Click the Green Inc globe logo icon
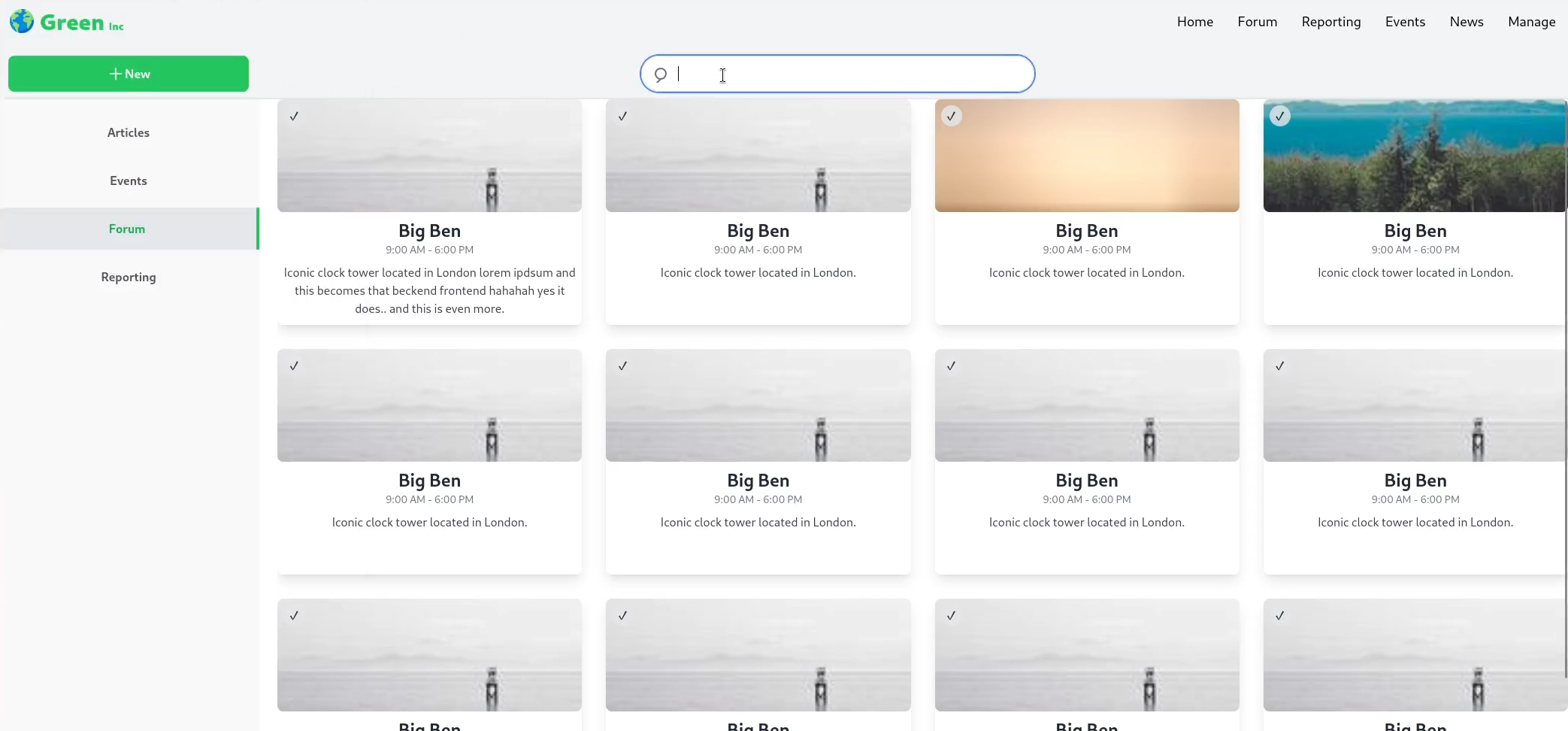This screenshot has width=1568, height=731. coord(22,21)
